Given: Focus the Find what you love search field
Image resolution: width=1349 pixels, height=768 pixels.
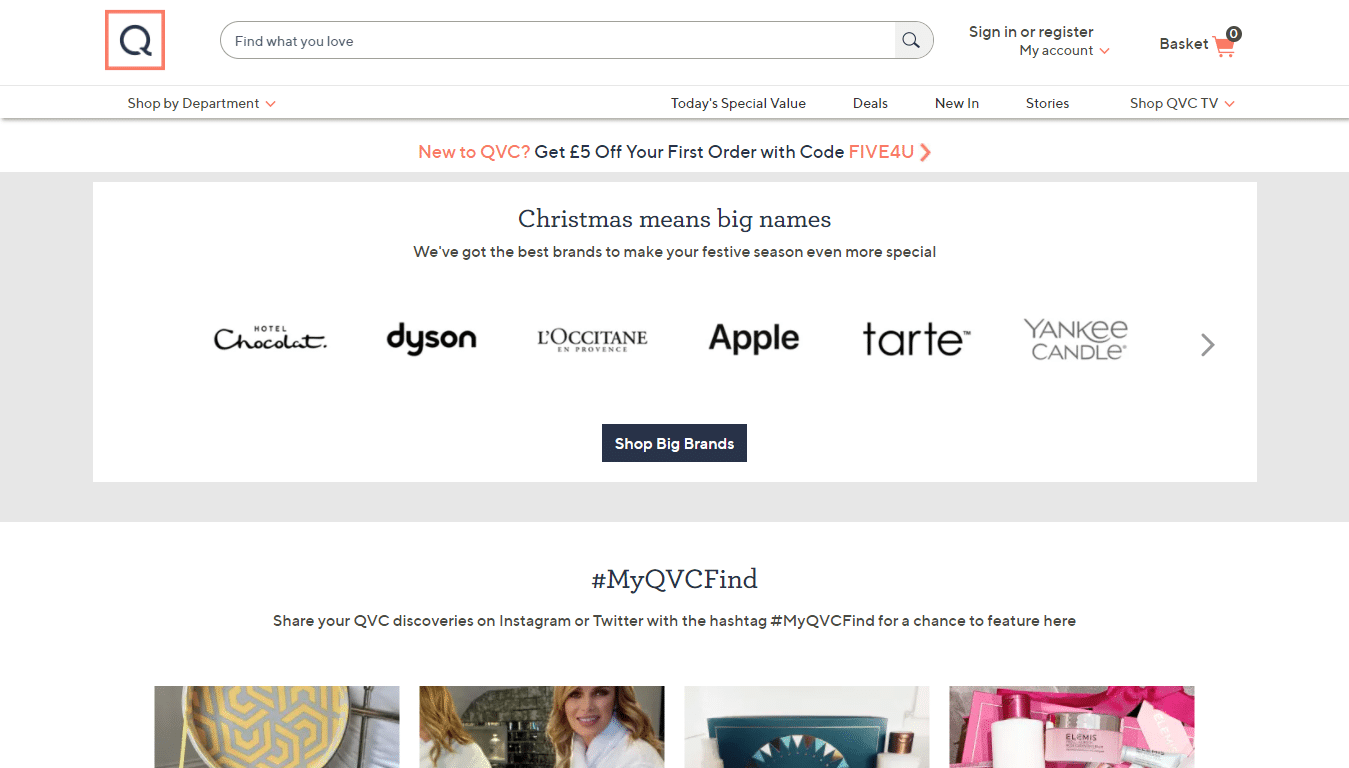Looking at the screenshot, I should pos(557,41).
